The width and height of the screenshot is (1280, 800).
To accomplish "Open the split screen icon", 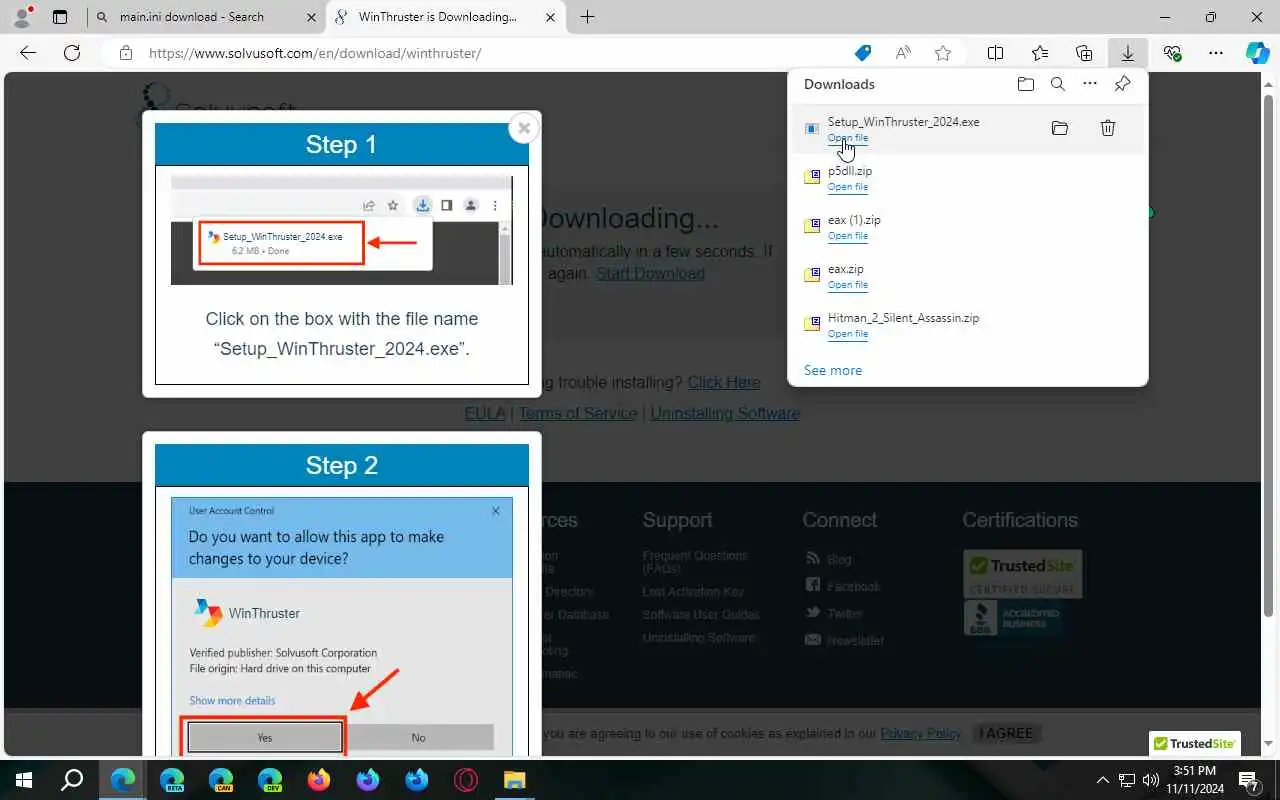I will coord(996,53).
